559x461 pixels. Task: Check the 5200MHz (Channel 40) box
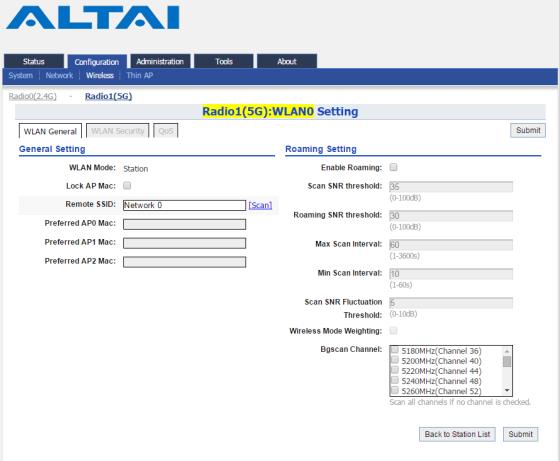[395, 360]
